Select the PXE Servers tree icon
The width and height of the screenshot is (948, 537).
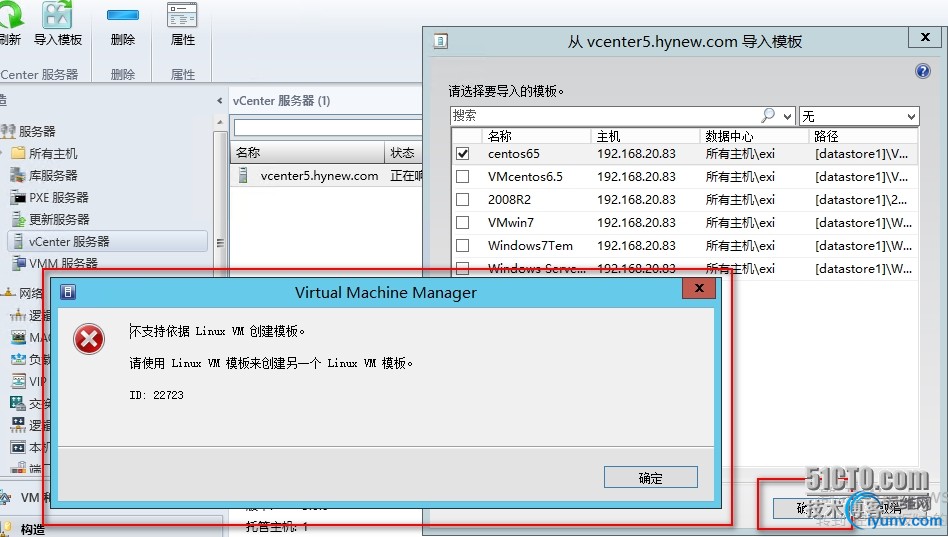[18, 197]
